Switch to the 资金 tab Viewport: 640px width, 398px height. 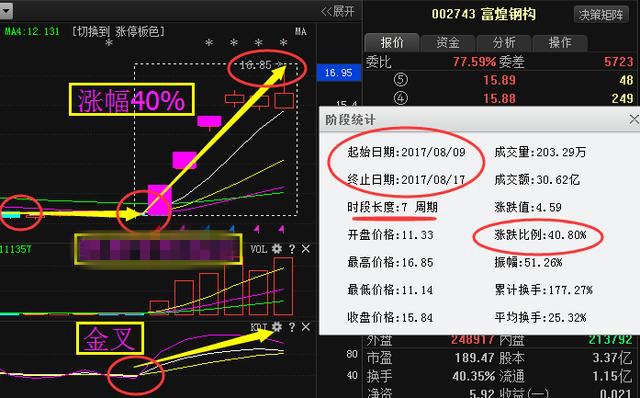point(448,42)
